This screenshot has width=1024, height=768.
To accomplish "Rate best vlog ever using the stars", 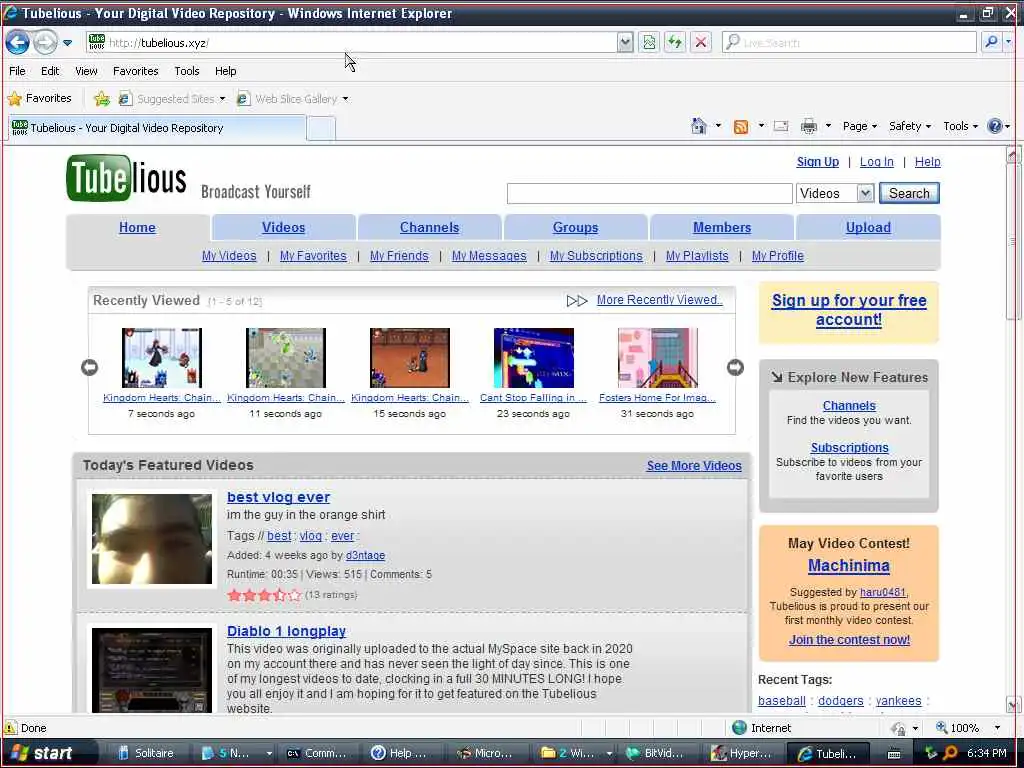I will tap(264, 595).
